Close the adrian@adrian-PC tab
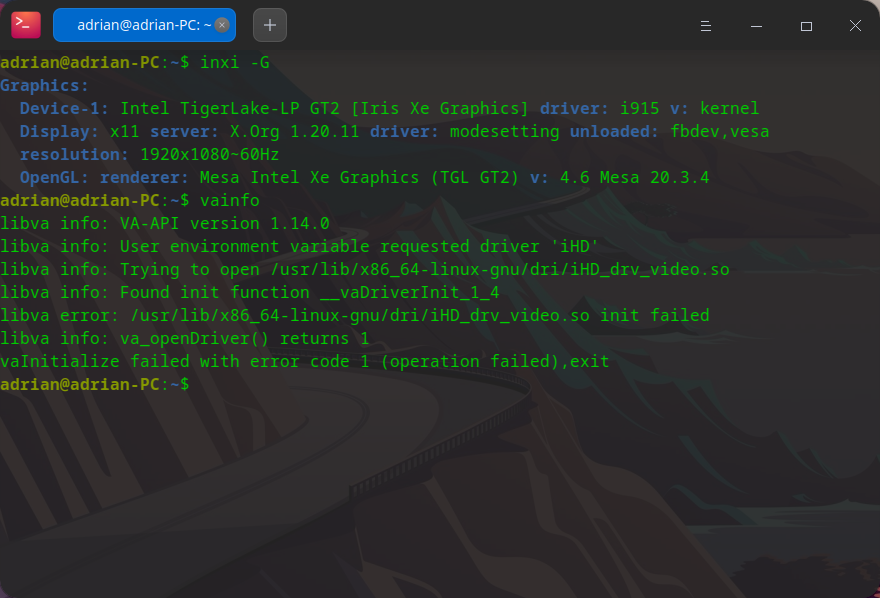 [x=222, y=25]
